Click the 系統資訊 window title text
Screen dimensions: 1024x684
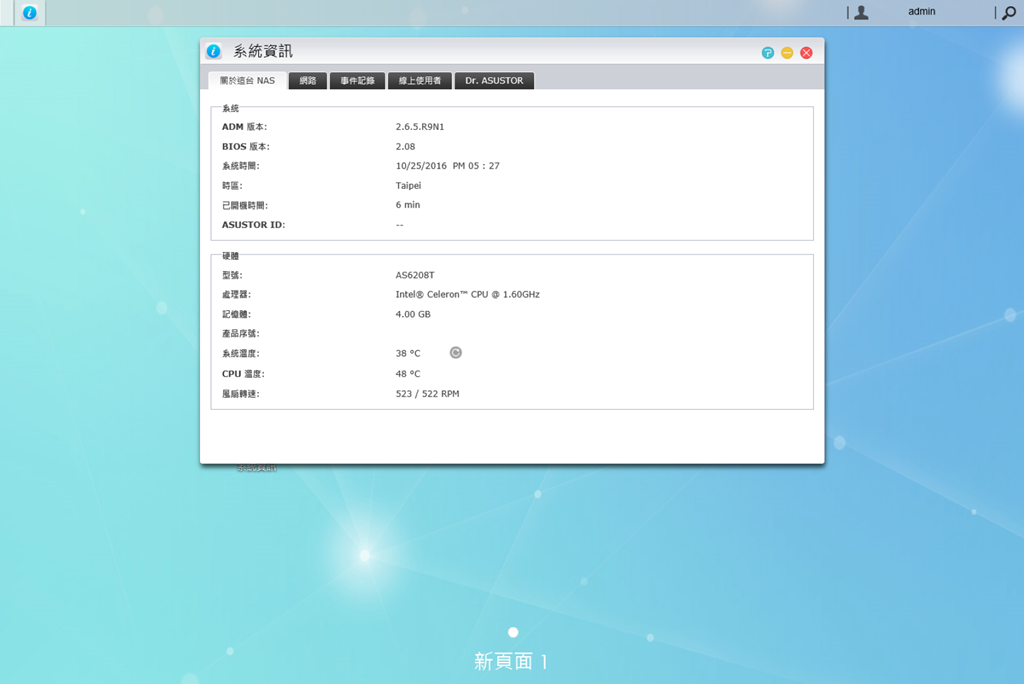pos(263,51)
